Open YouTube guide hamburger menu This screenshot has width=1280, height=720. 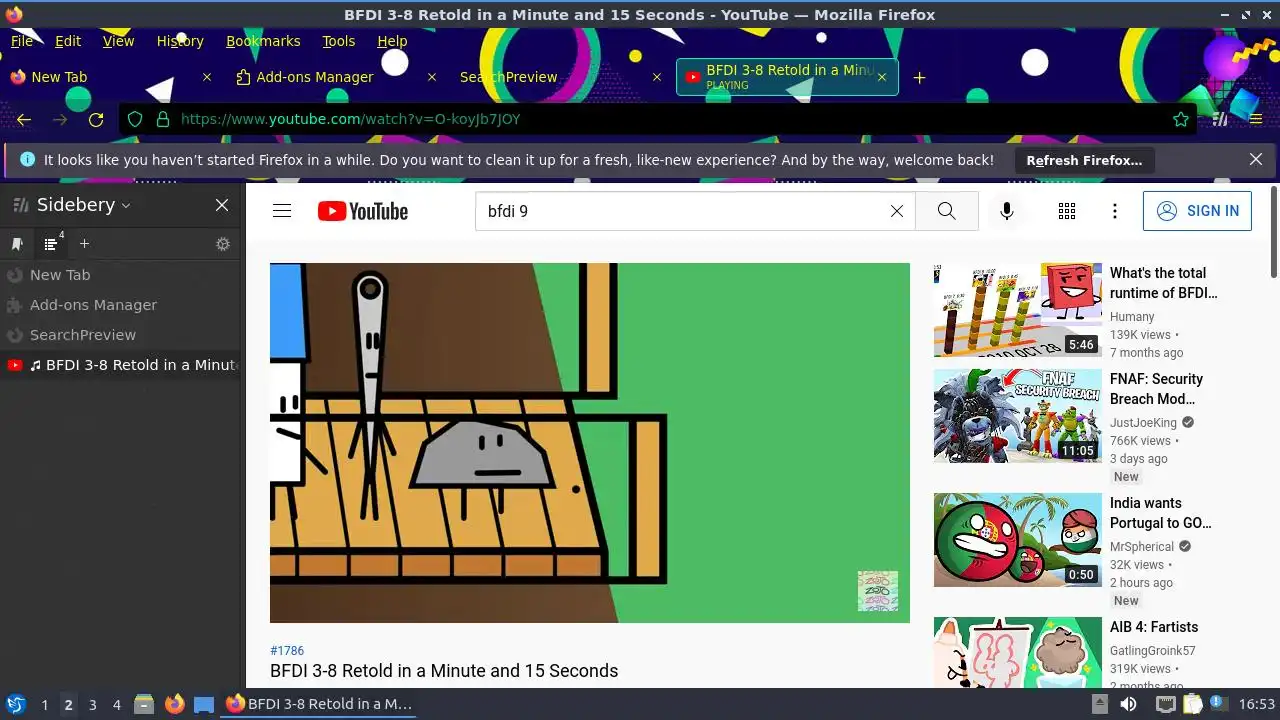[x=282, y=211]
